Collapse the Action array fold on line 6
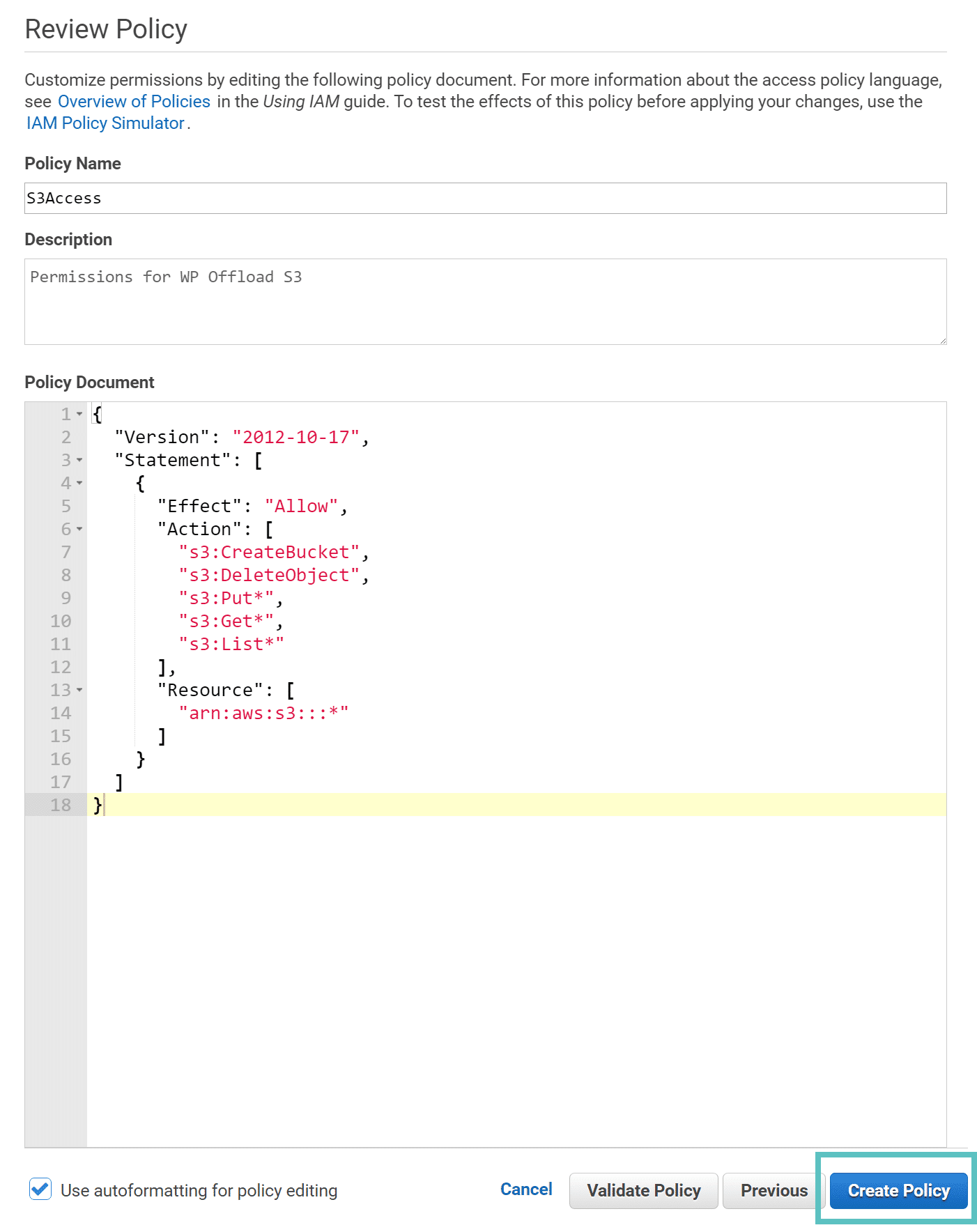977x1232 pixels. coord(79,529)
